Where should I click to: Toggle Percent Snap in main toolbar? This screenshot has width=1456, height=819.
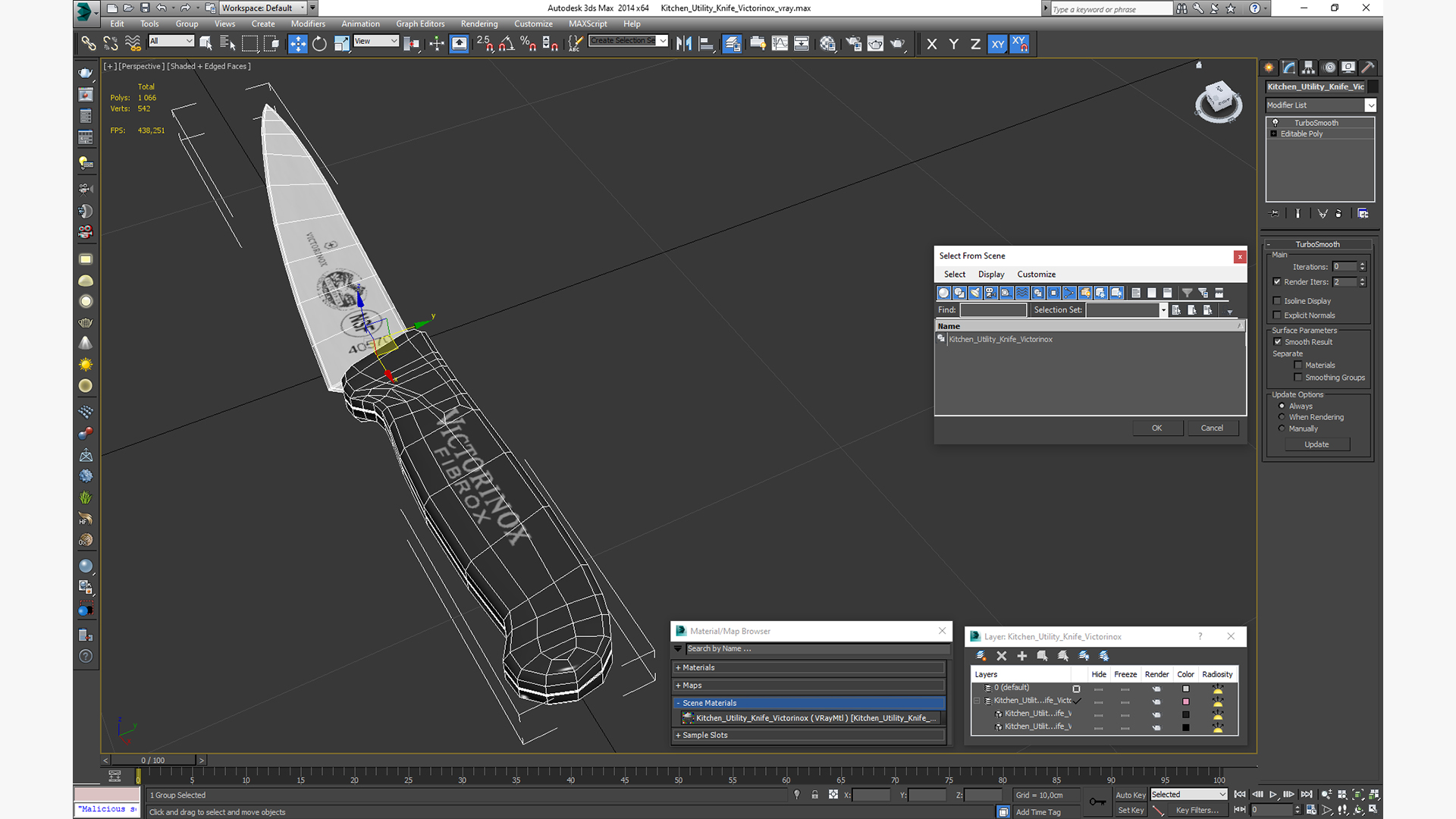tap(529, 44)
